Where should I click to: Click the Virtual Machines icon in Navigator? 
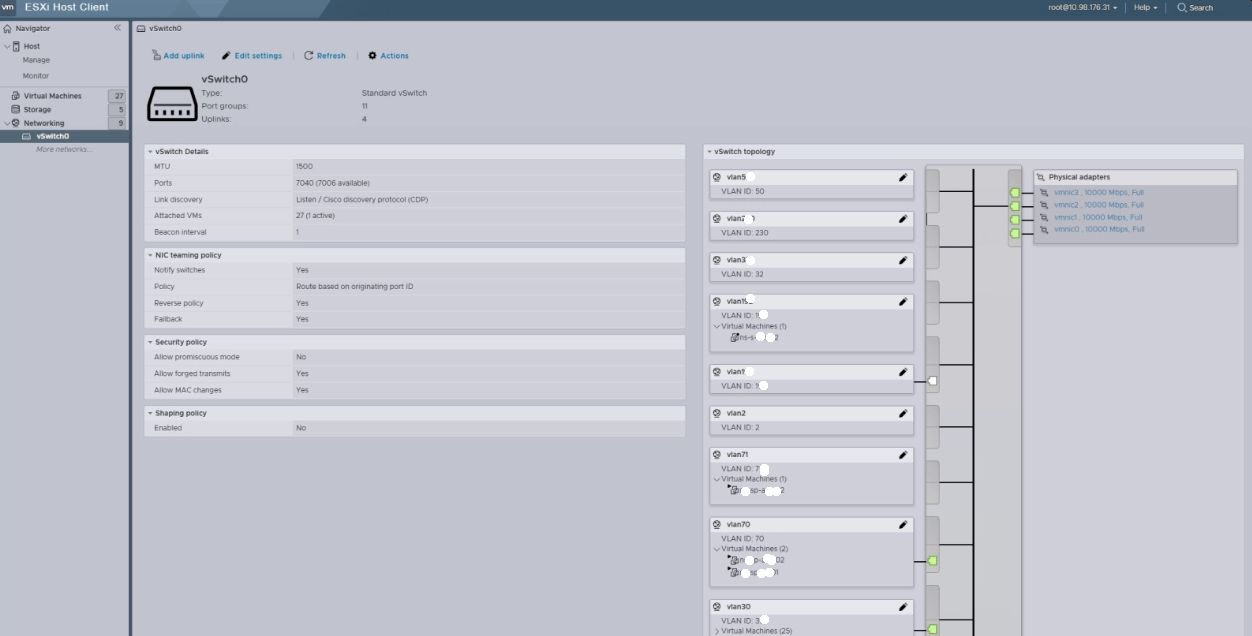pyautogui.click(x=16, y=96)
